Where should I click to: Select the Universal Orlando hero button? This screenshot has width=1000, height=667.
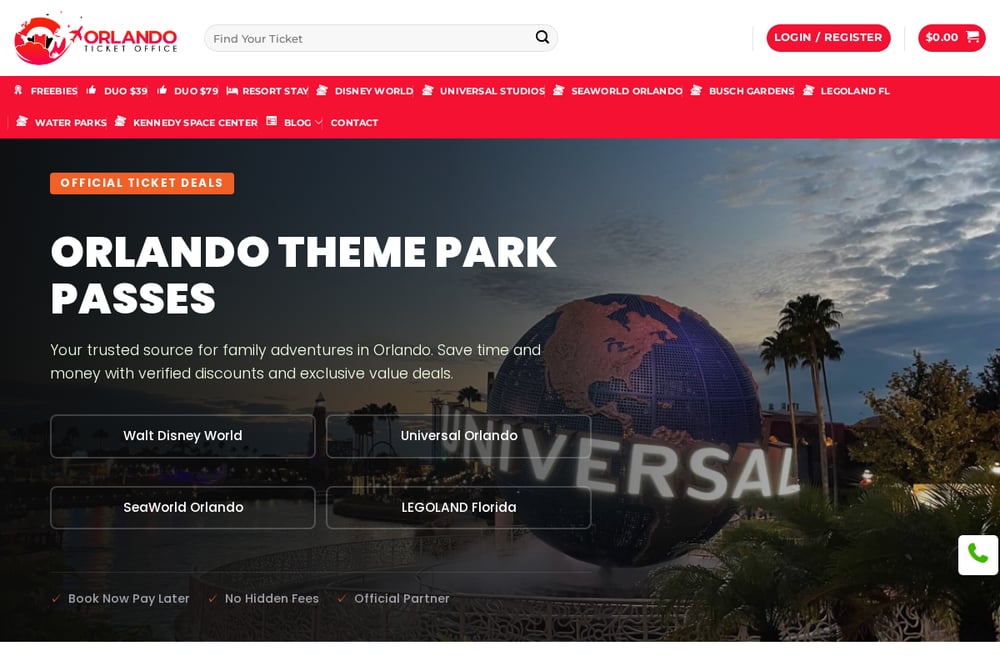[x=459, y=436]
